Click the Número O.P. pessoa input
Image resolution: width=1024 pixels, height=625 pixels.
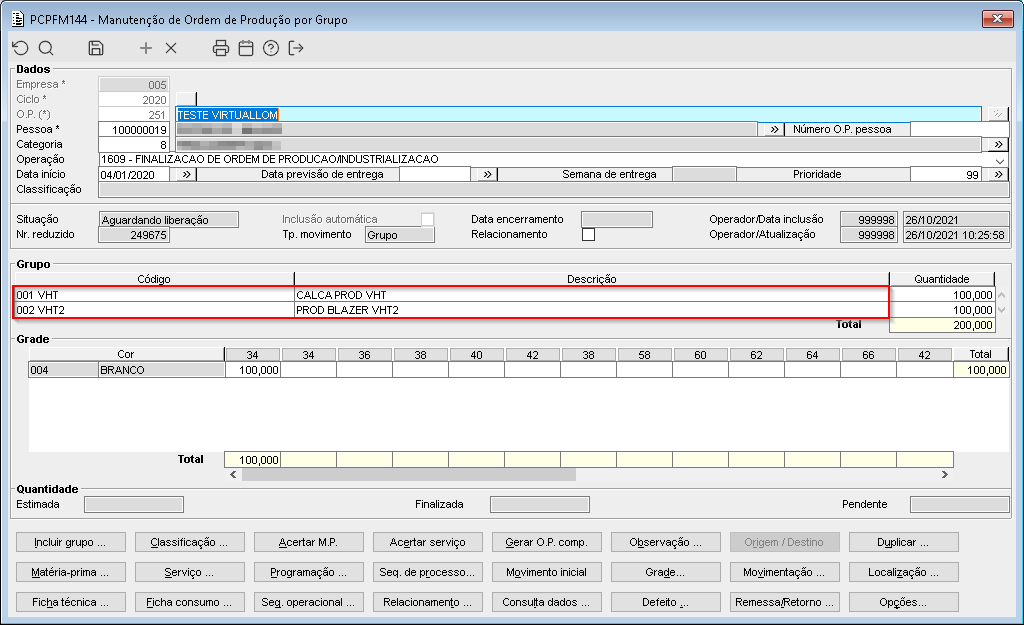(x=959, y=129)
